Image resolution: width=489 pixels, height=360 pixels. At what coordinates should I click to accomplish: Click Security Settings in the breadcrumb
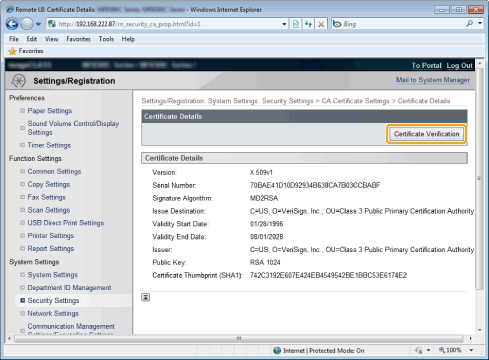click(287, 101)
